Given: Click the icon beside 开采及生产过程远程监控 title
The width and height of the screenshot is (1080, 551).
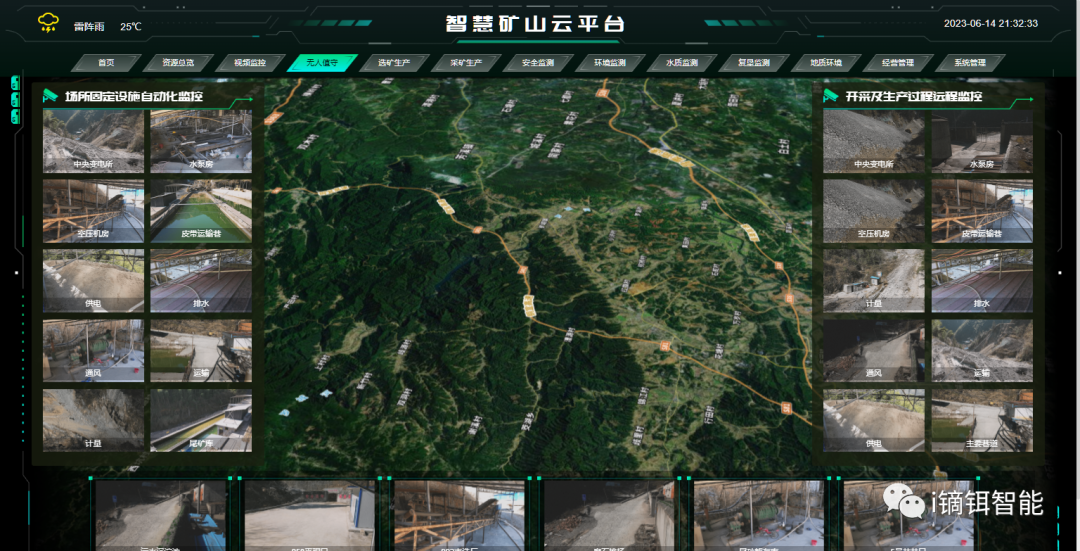Looking at the screenshot, I should click(829, 96).
